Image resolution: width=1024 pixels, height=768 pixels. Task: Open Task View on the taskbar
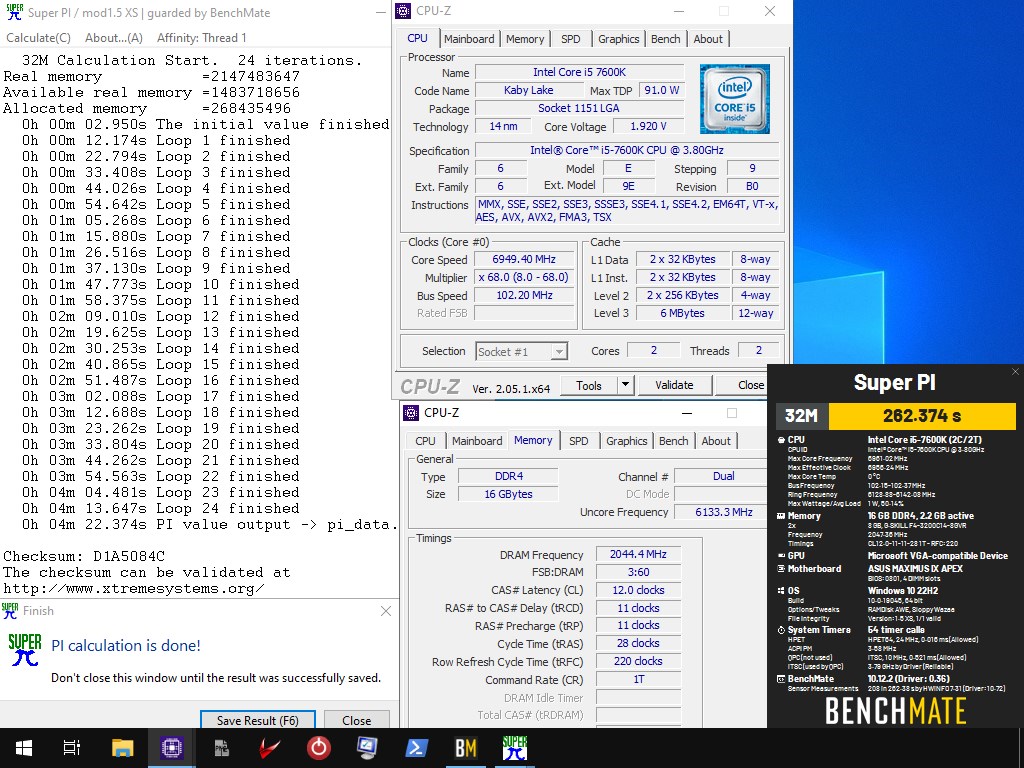(72, 748)
